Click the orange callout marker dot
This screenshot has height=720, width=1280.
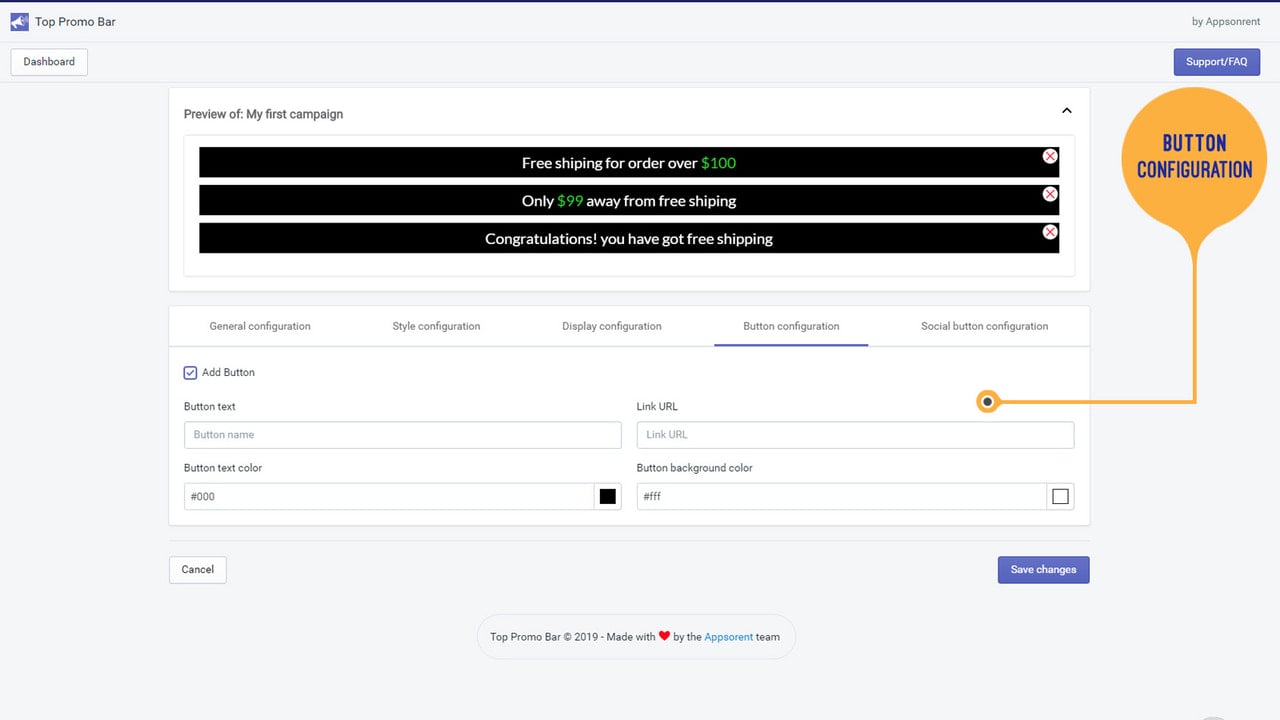(988, 402)
